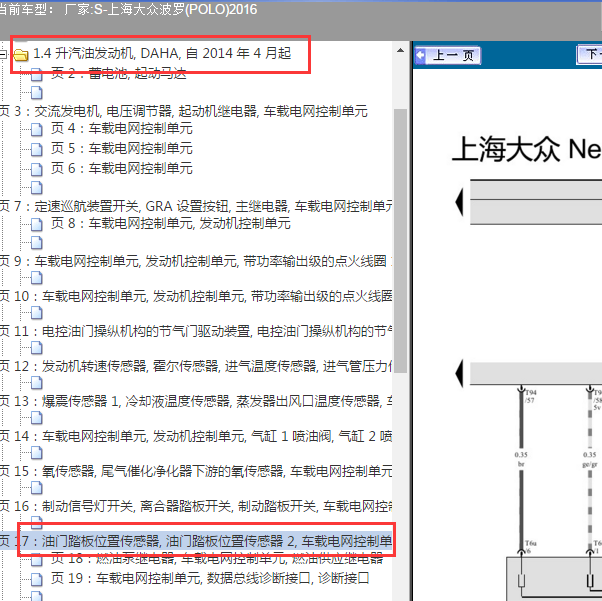Viewport: 602px width, 601px height.
Task: Click document icon beneath 页 10 row
Action: point(36,313)
